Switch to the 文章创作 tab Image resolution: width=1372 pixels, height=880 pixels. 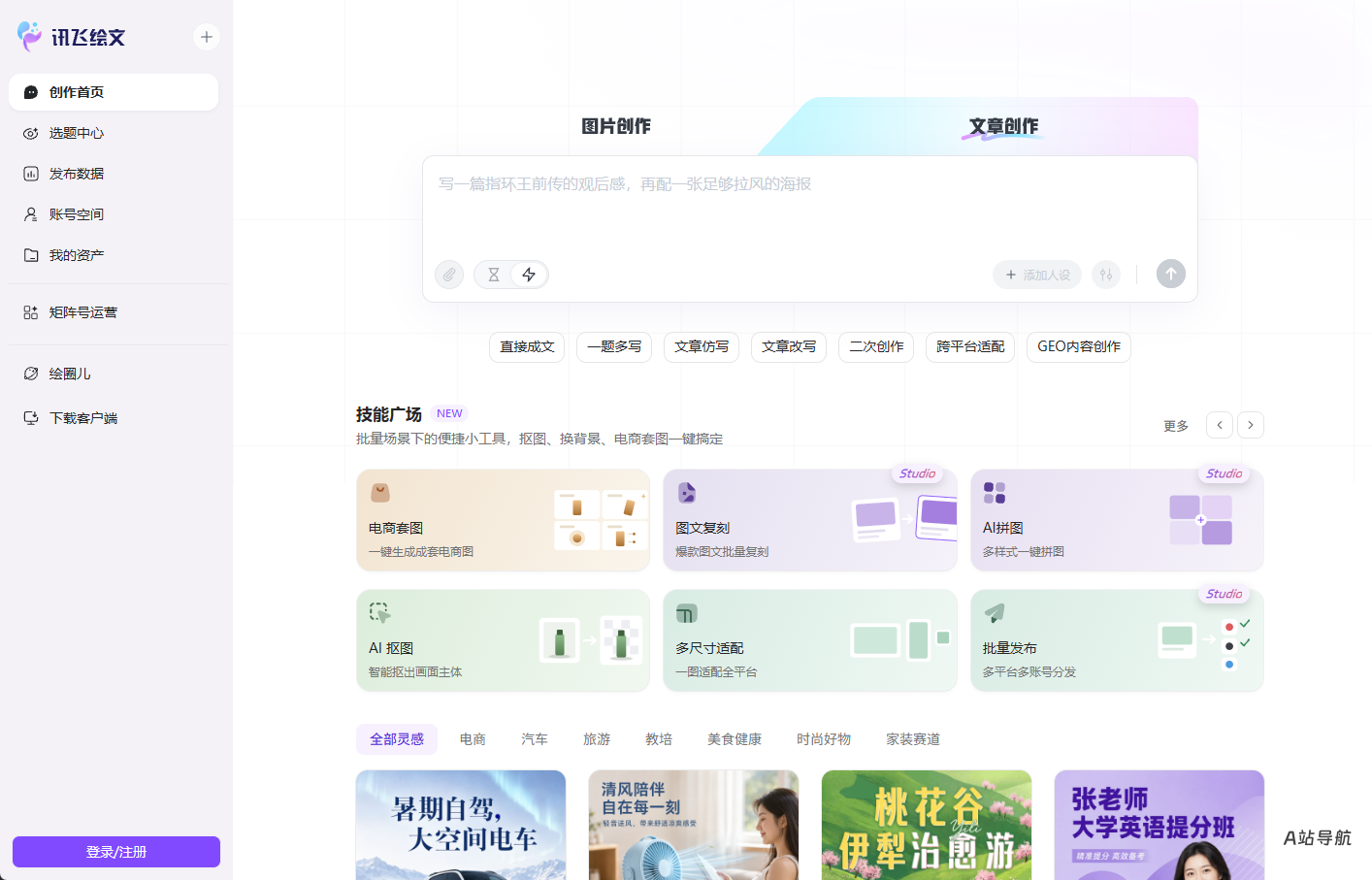pyautogui.click(x=1003, y=126)
